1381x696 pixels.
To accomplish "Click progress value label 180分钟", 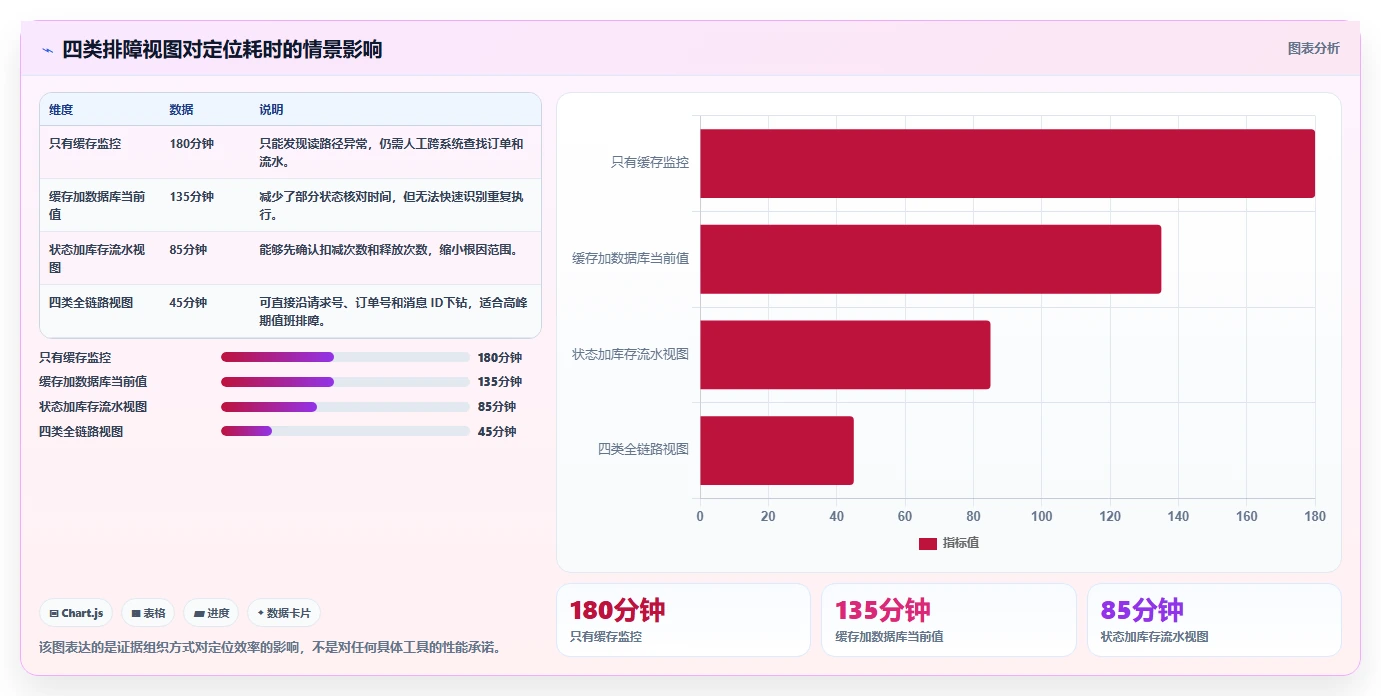I will (500, 357).
